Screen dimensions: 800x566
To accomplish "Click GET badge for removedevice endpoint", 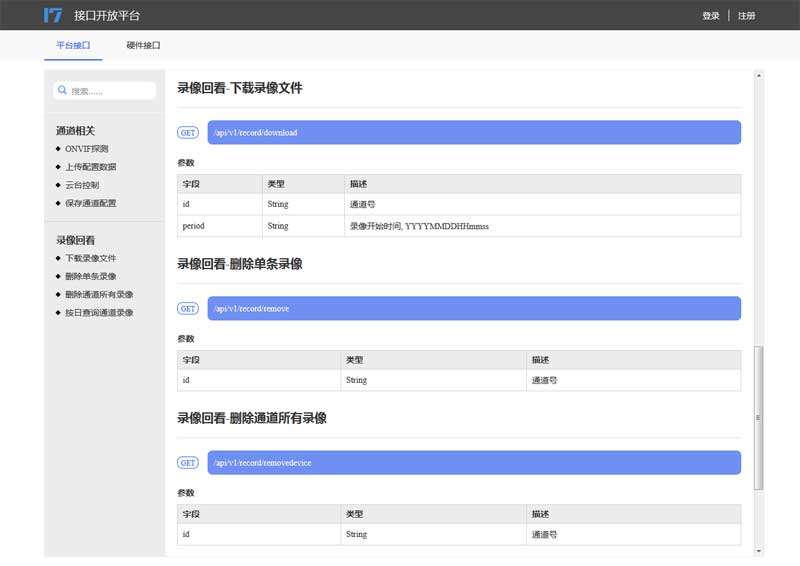I will [x=187, y=463].
